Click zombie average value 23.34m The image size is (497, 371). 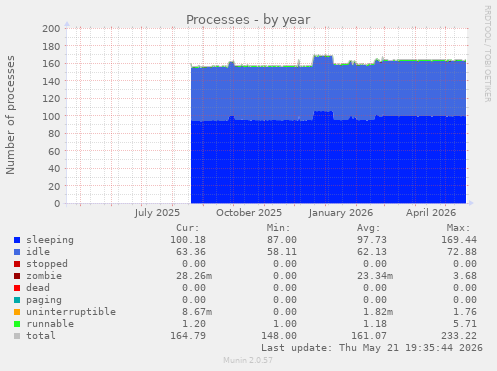(375, 276)
